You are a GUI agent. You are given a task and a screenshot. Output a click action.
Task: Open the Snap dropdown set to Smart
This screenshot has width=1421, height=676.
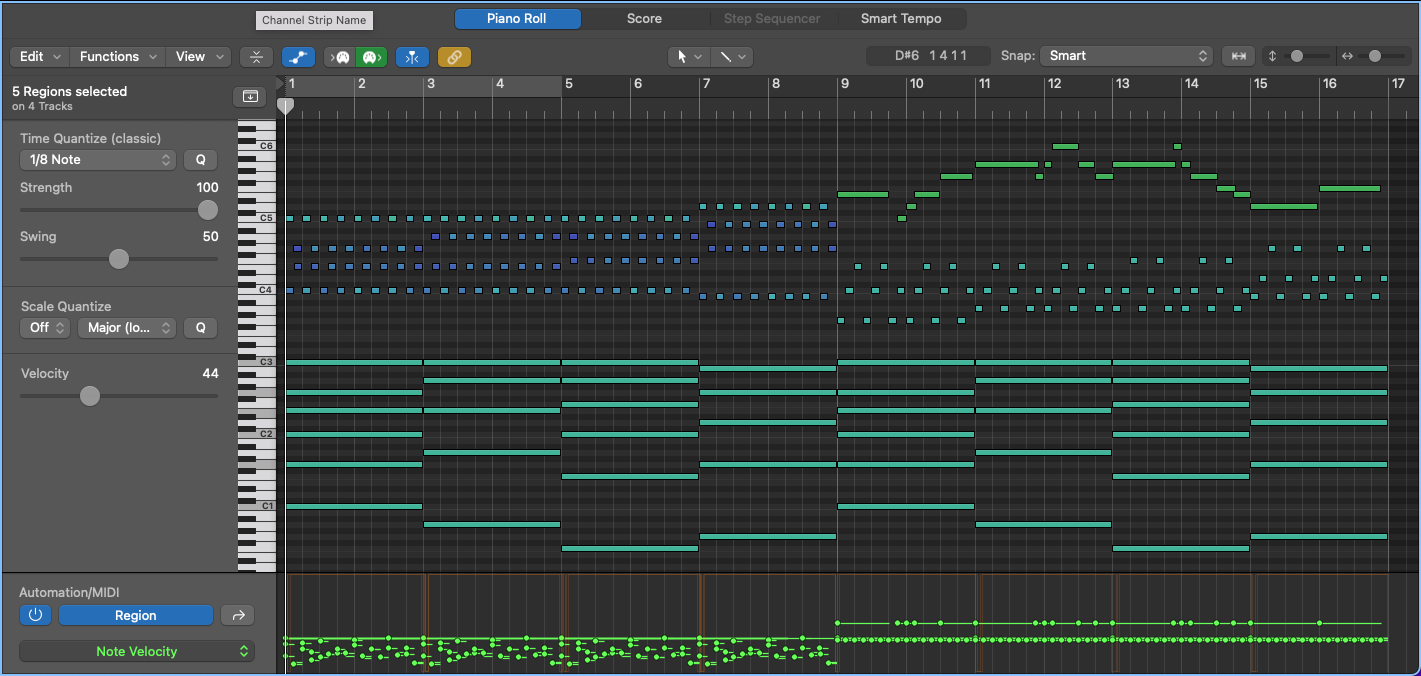[1126, 56]
